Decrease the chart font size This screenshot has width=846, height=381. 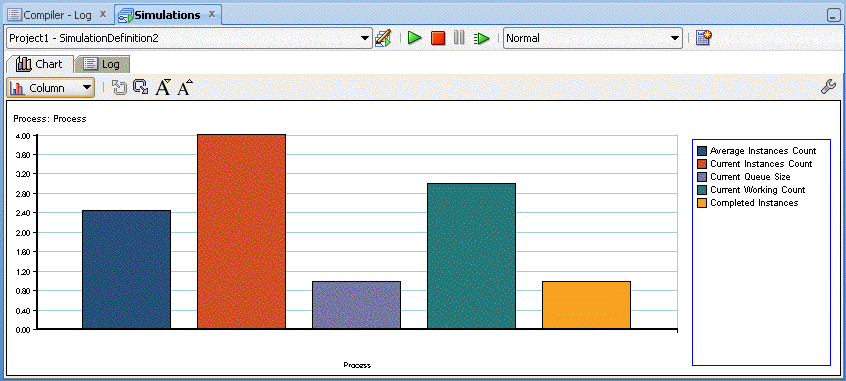point(163,87)
